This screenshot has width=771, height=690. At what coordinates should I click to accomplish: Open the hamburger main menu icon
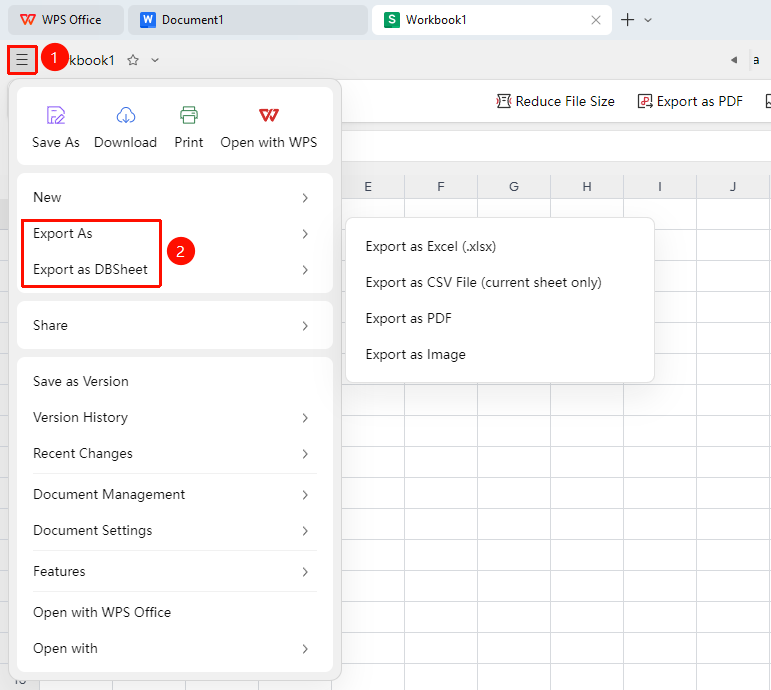pos(22,60)
